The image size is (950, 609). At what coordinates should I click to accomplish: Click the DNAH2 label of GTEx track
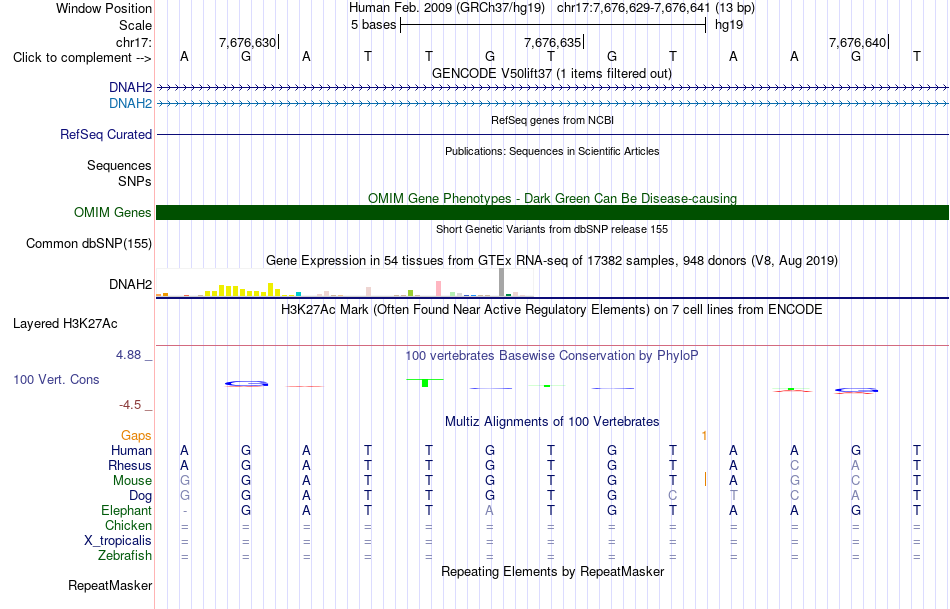pyautogui.click(x=130, y=284)
